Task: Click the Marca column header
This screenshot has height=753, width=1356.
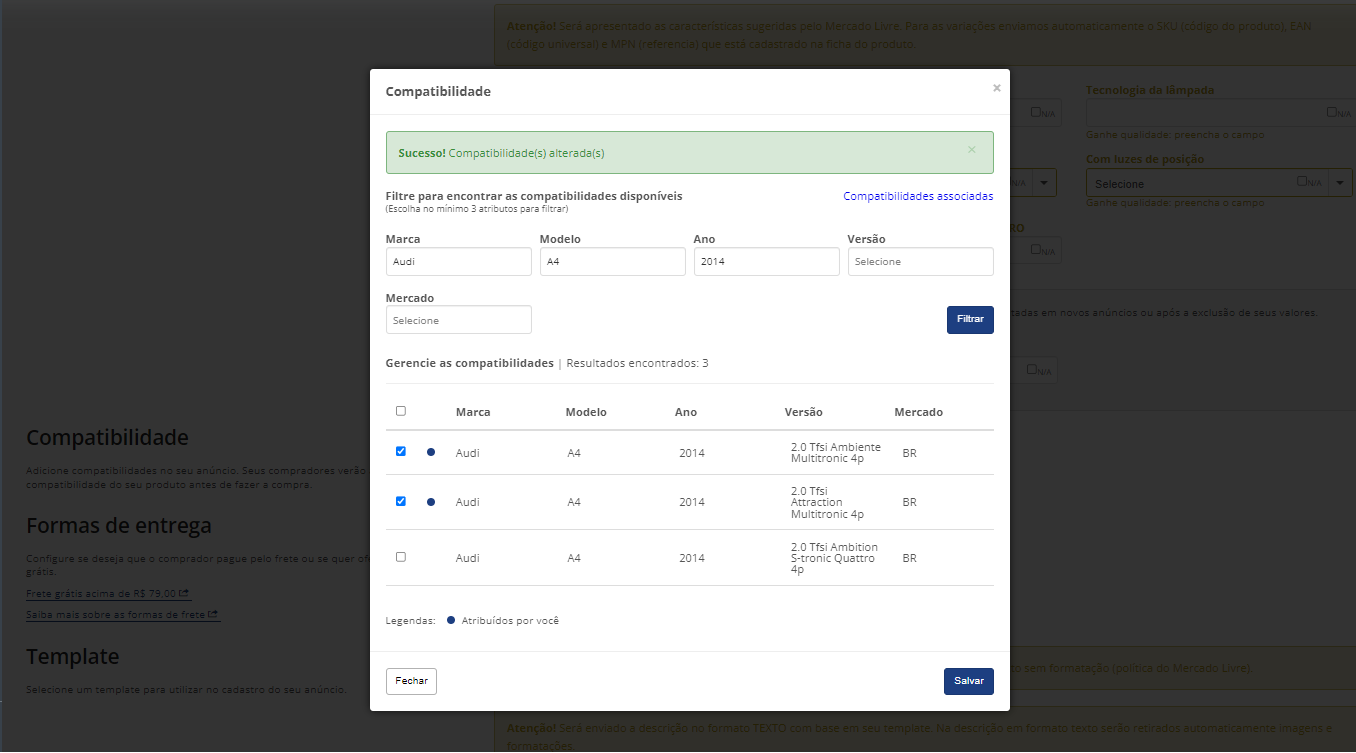Action: pyautogui.click(x=473, y=412)
